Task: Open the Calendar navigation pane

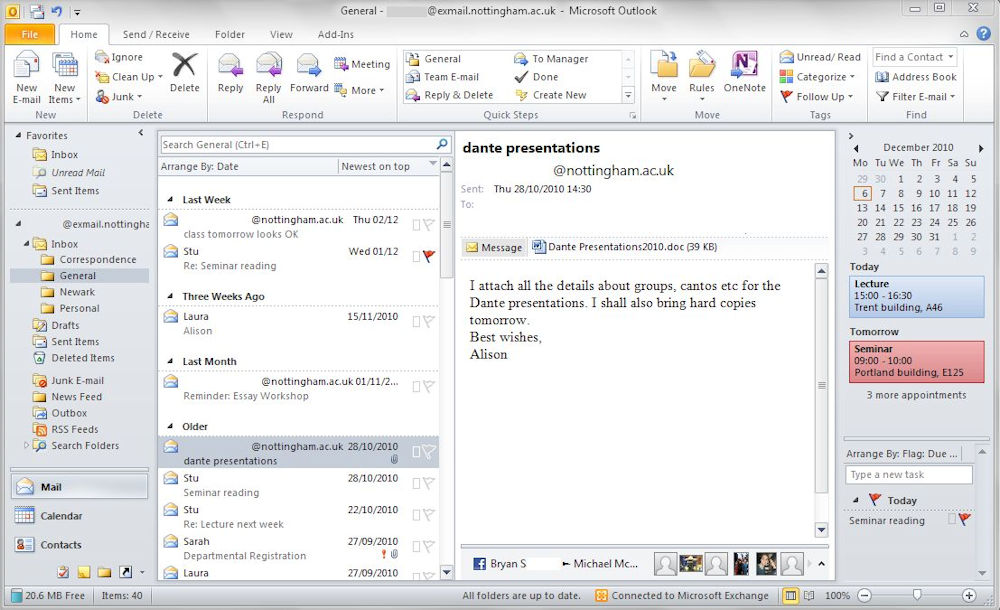Action: (x=61, y=516)
